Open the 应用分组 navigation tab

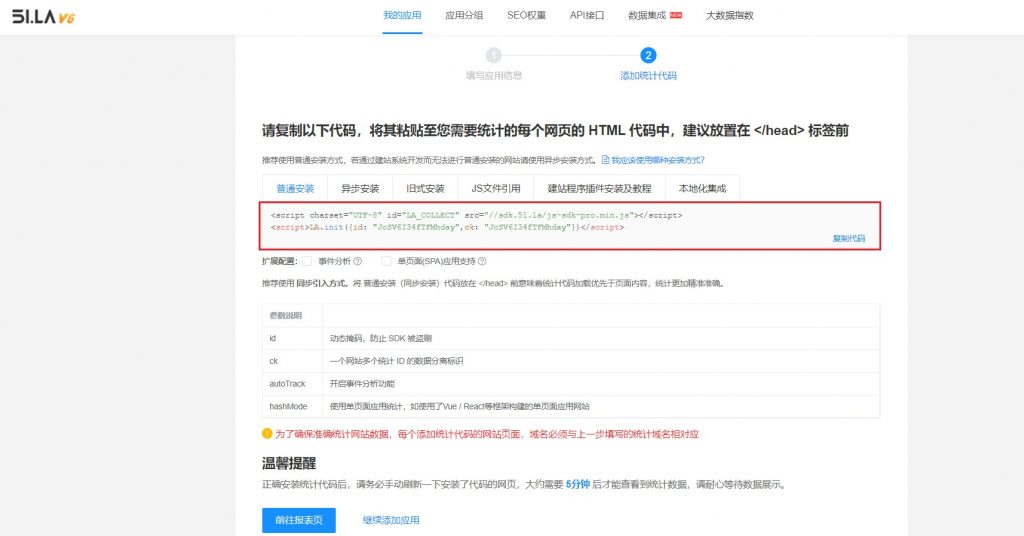(x=464, y=15)
